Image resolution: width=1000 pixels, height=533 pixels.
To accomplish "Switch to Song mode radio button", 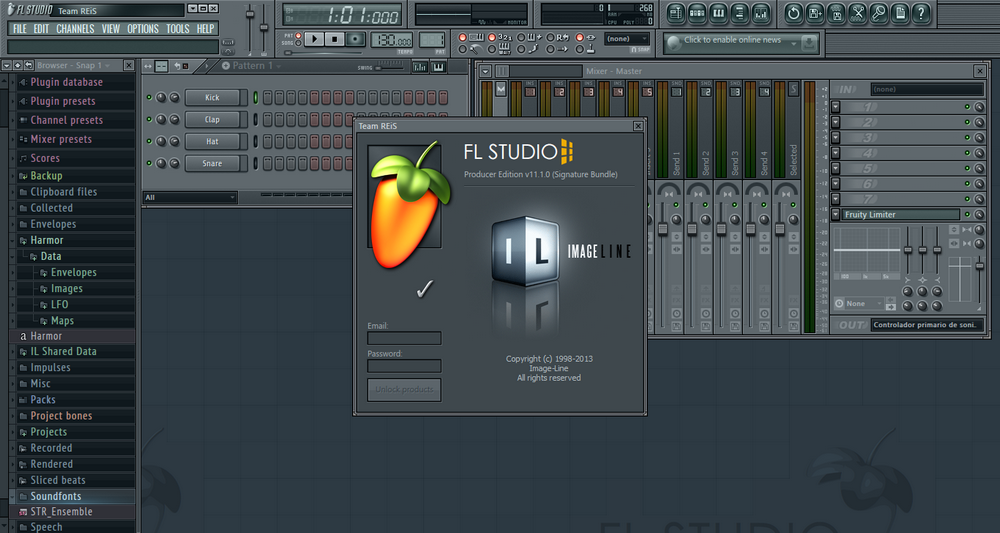I will (298, 43).
